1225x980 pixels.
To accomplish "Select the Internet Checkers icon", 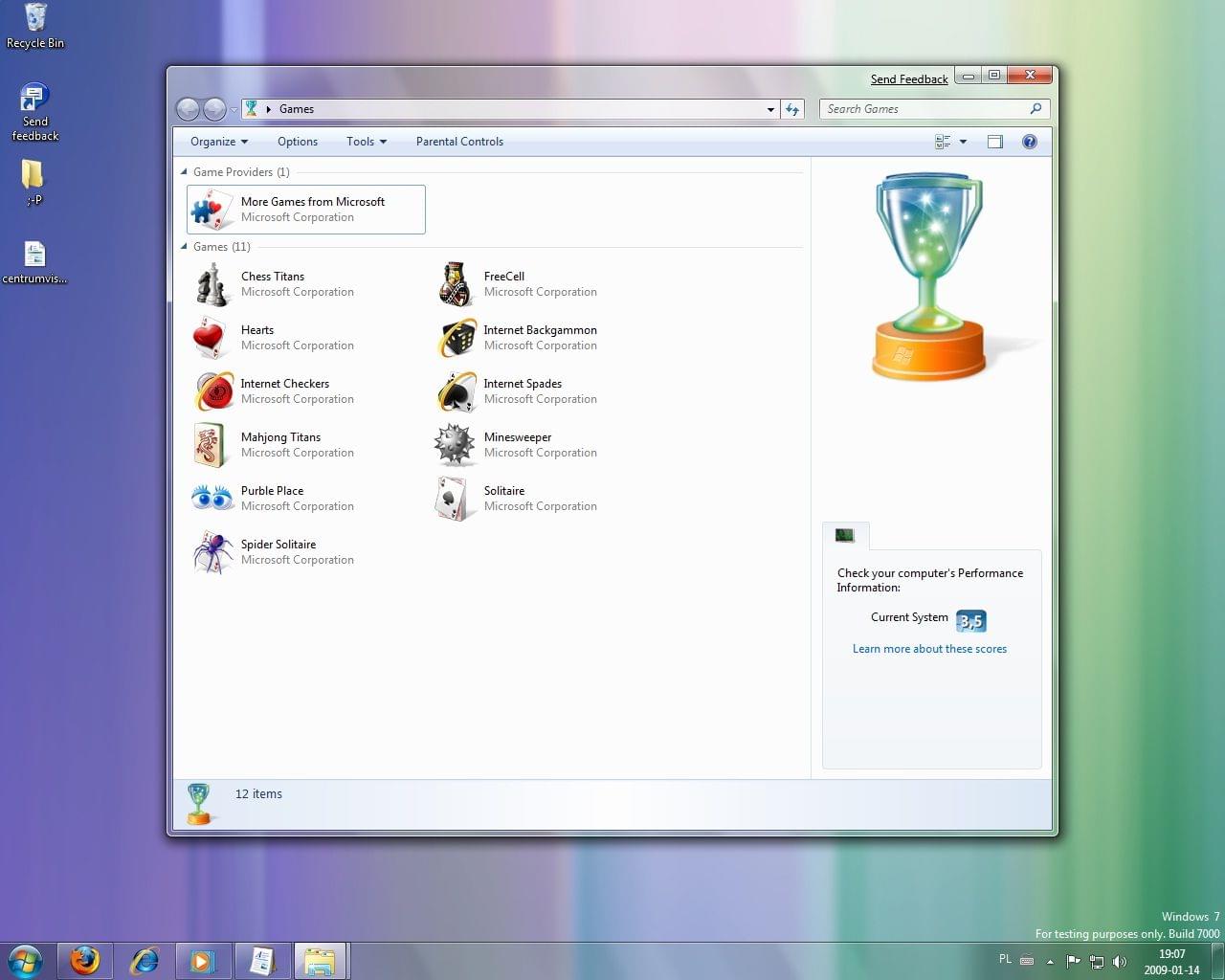I will pos(213,391).
